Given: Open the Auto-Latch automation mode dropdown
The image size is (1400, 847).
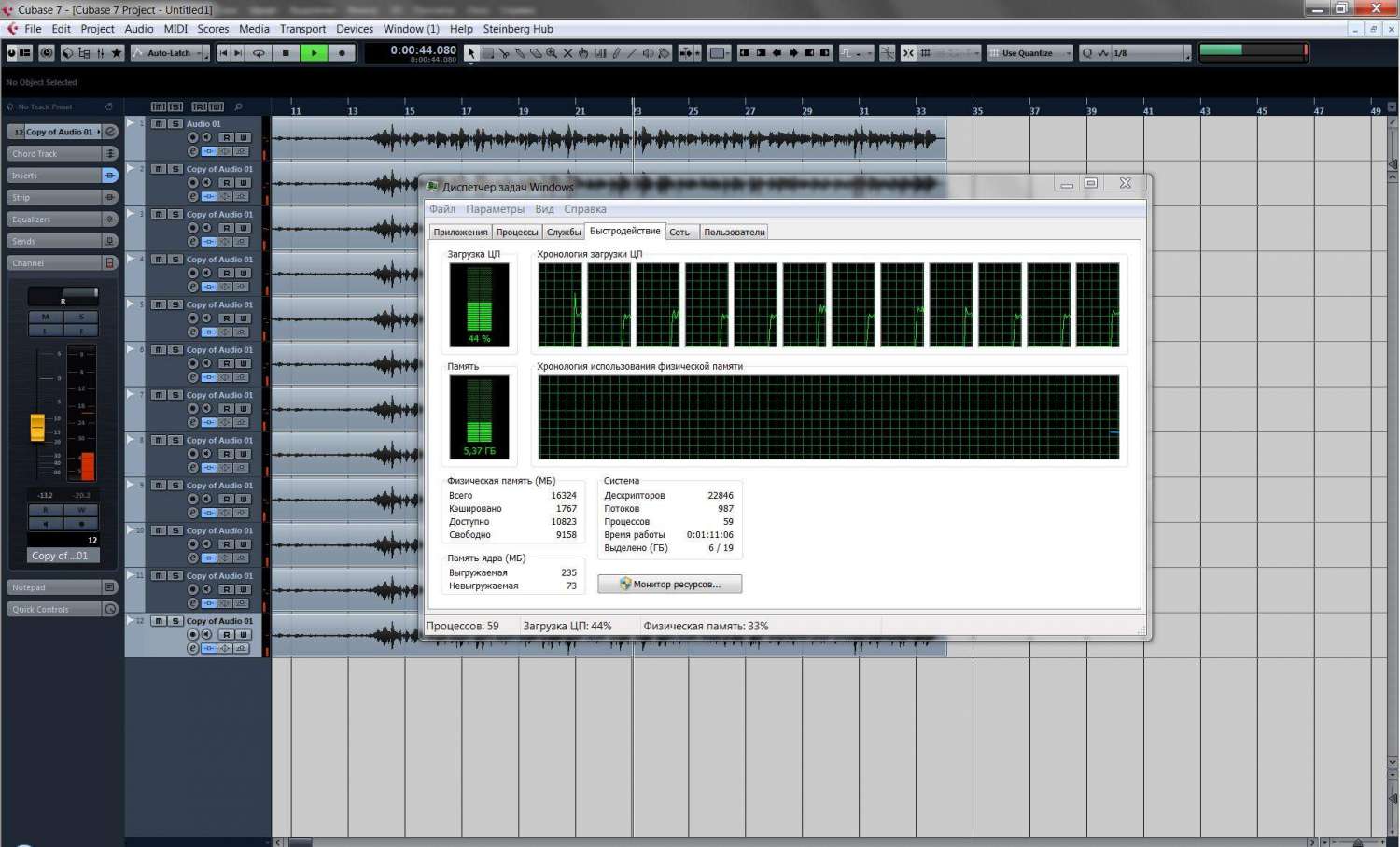Looking at the screenshot, I should click(171, 53).
